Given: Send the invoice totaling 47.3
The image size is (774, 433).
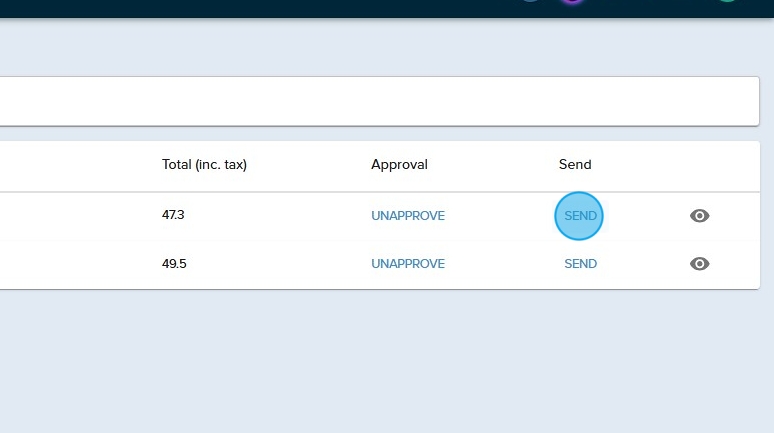Looking at the screenshot, I should click(580, 216).
